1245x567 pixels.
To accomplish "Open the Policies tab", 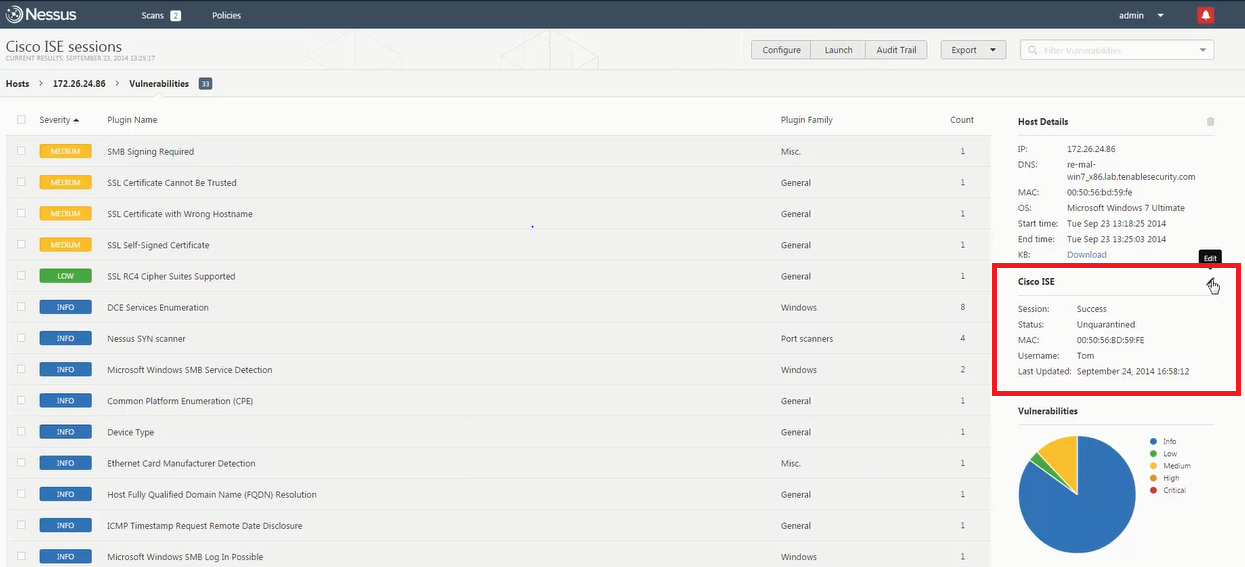I will (x=226, y=16).
